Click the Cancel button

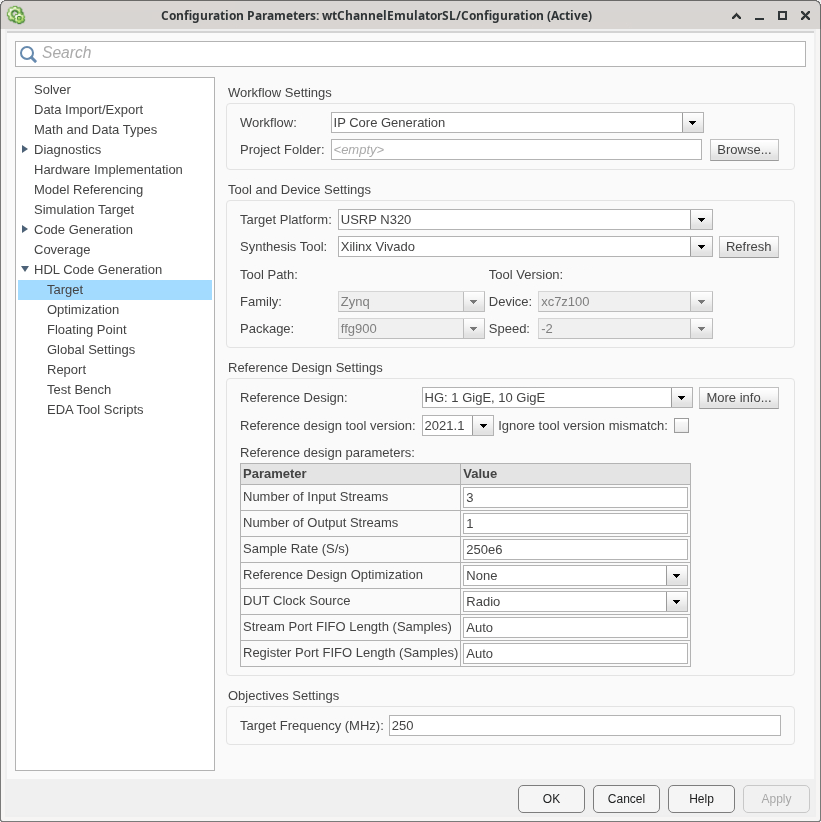point(626,798)
